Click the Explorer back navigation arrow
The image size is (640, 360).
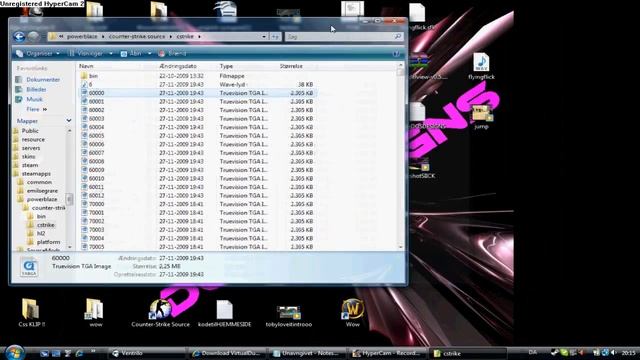click(19, 37)
